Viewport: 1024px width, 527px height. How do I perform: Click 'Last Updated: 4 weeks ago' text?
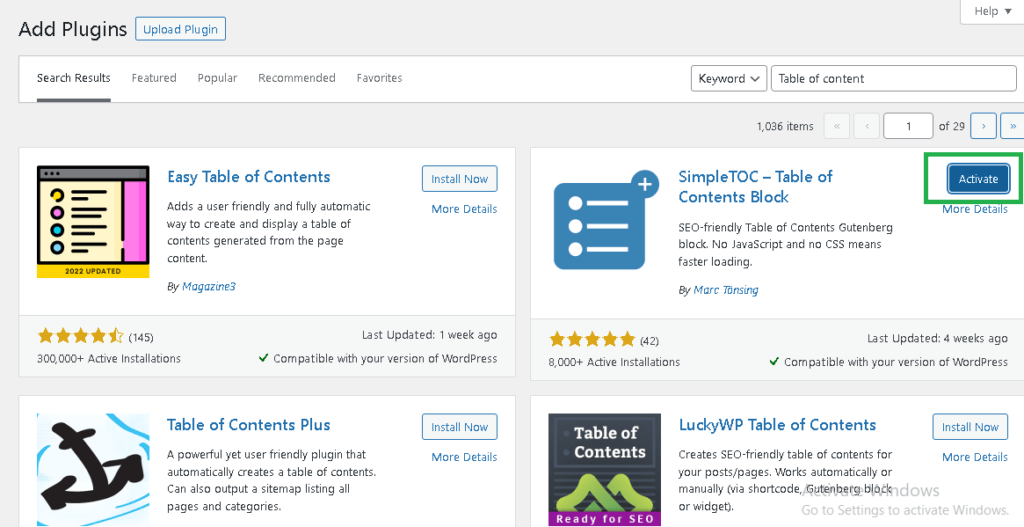point(937,338)
